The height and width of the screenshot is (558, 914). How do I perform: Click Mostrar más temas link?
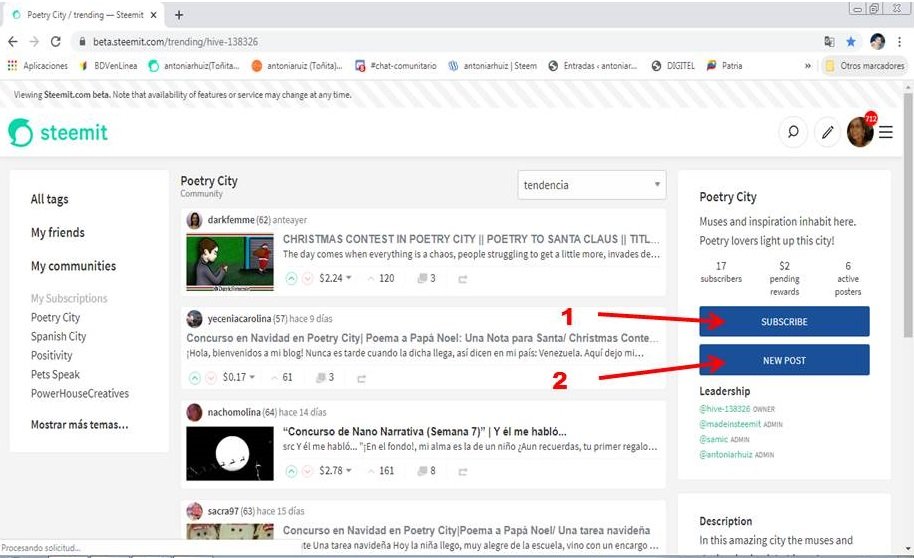(x=79, y=424)
